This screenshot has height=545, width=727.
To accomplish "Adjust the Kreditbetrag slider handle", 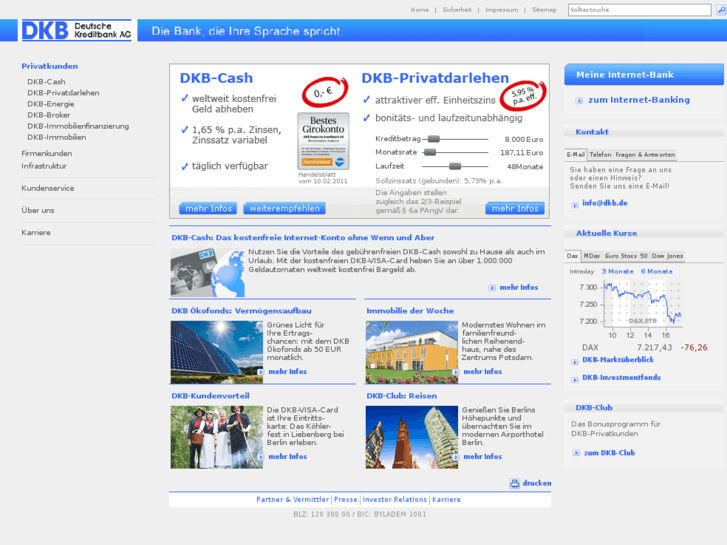I will tap(434, 139).
